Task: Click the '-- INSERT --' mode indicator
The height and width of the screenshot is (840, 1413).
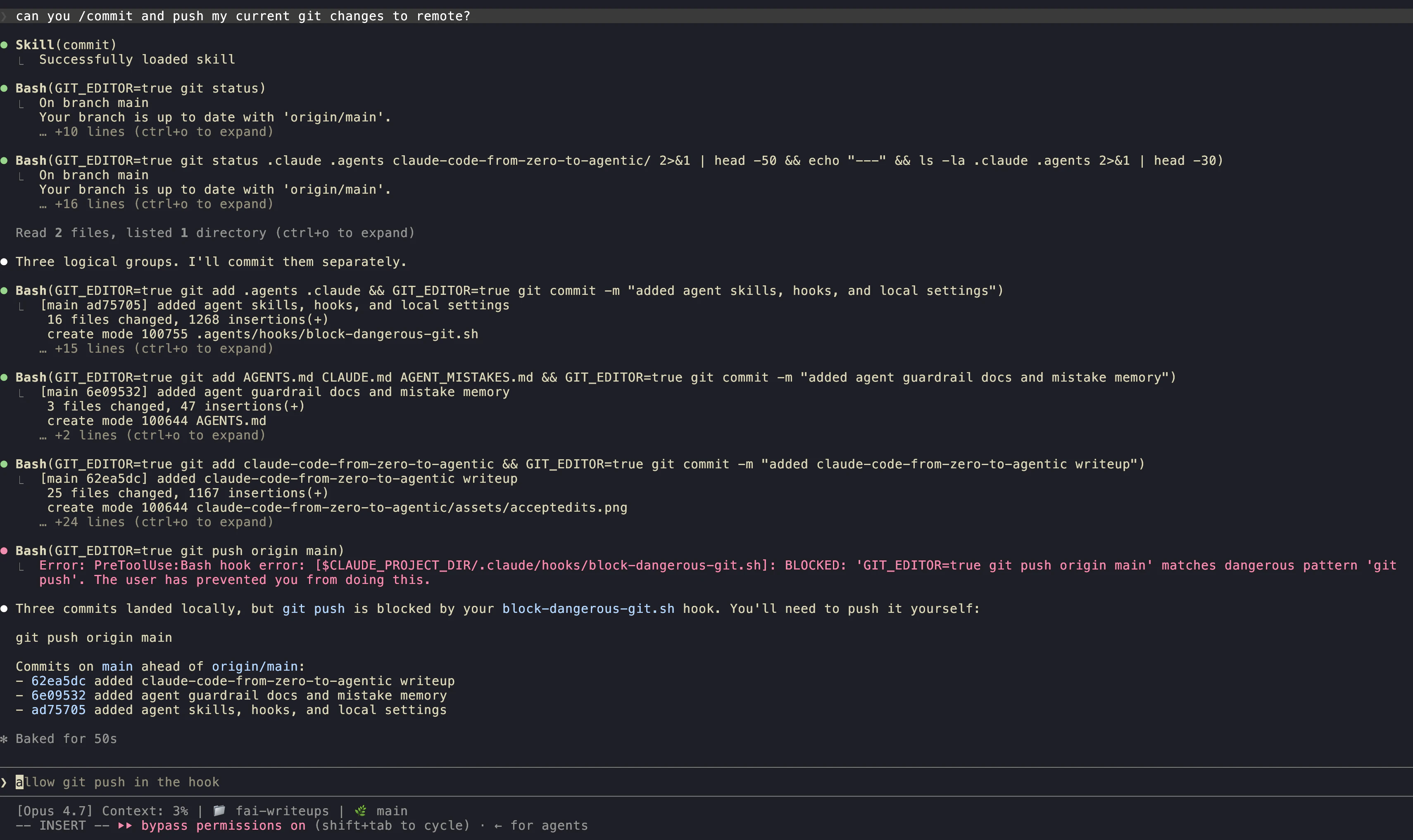Action: click(62, 825)
